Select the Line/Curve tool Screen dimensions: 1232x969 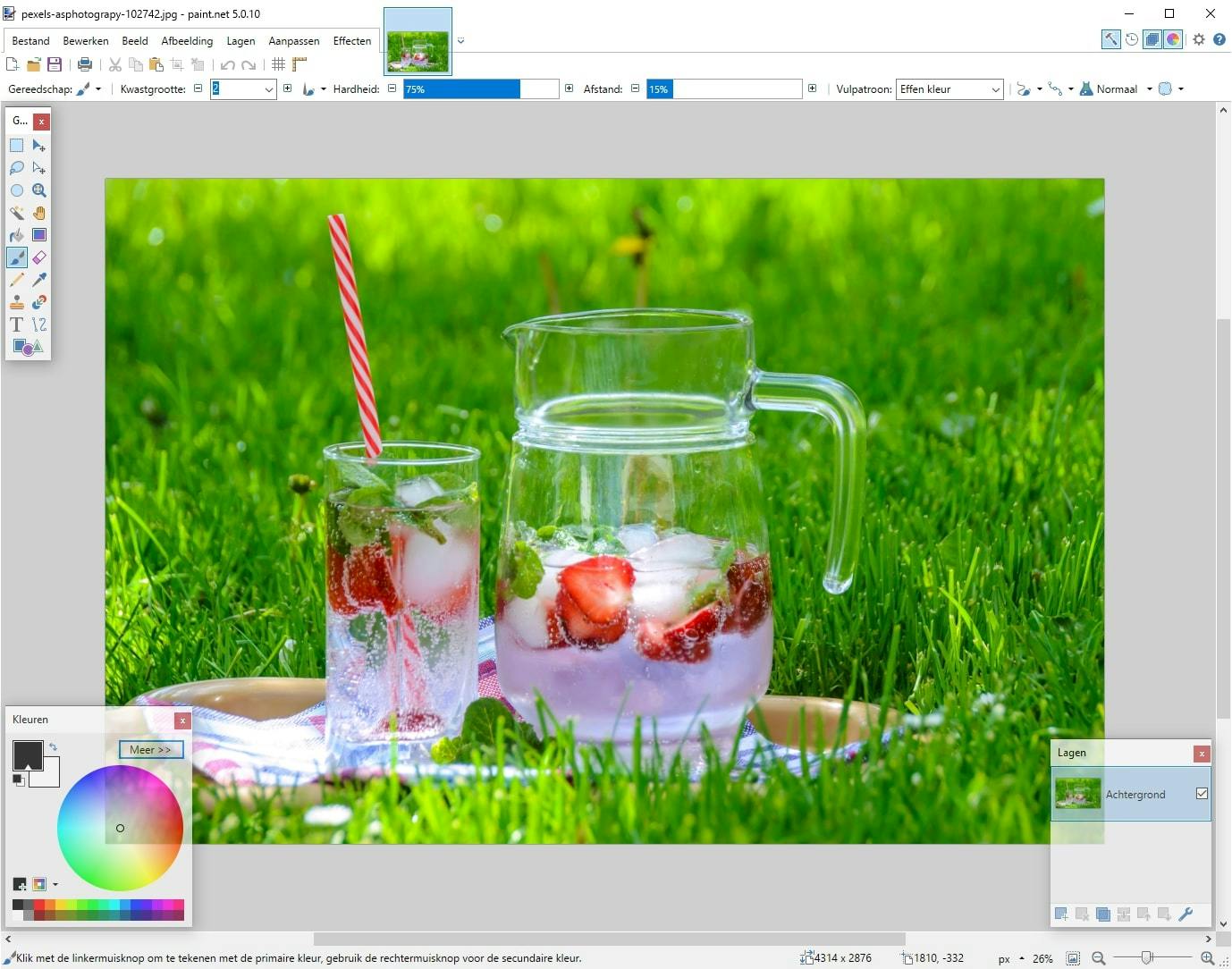click(39, 324)
